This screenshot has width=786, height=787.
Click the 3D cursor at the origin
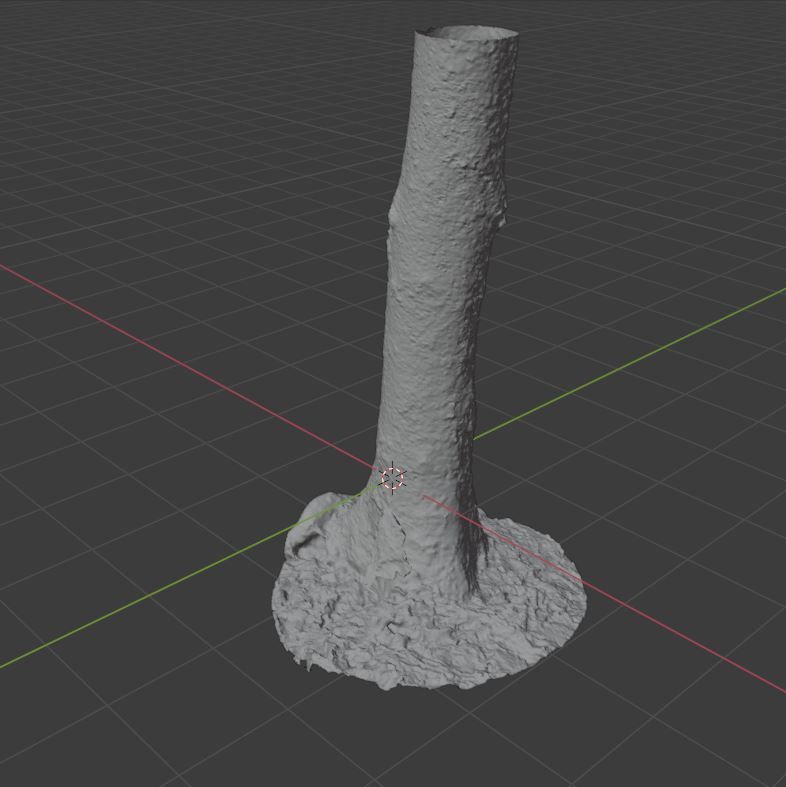coord(392,477)
